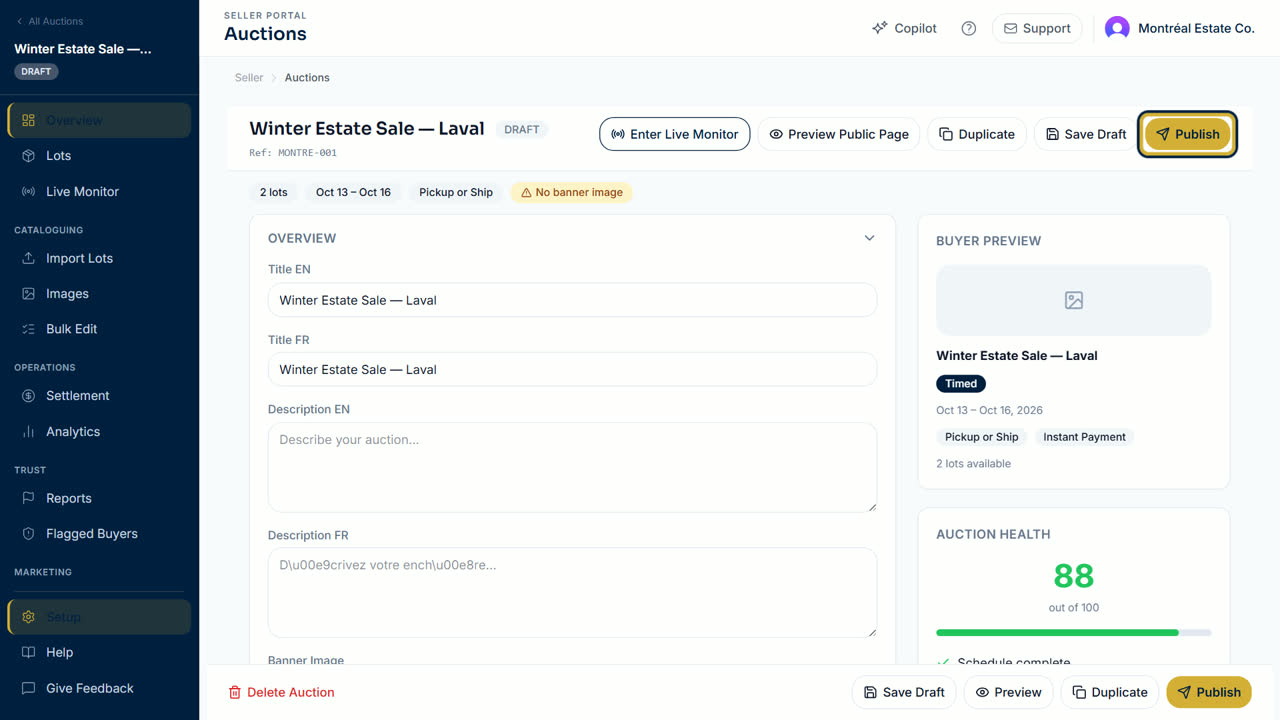This screenshot has height=720, width=1280.
Task: Click the Instant Payment tag
Action: [x=1084, y=437]
